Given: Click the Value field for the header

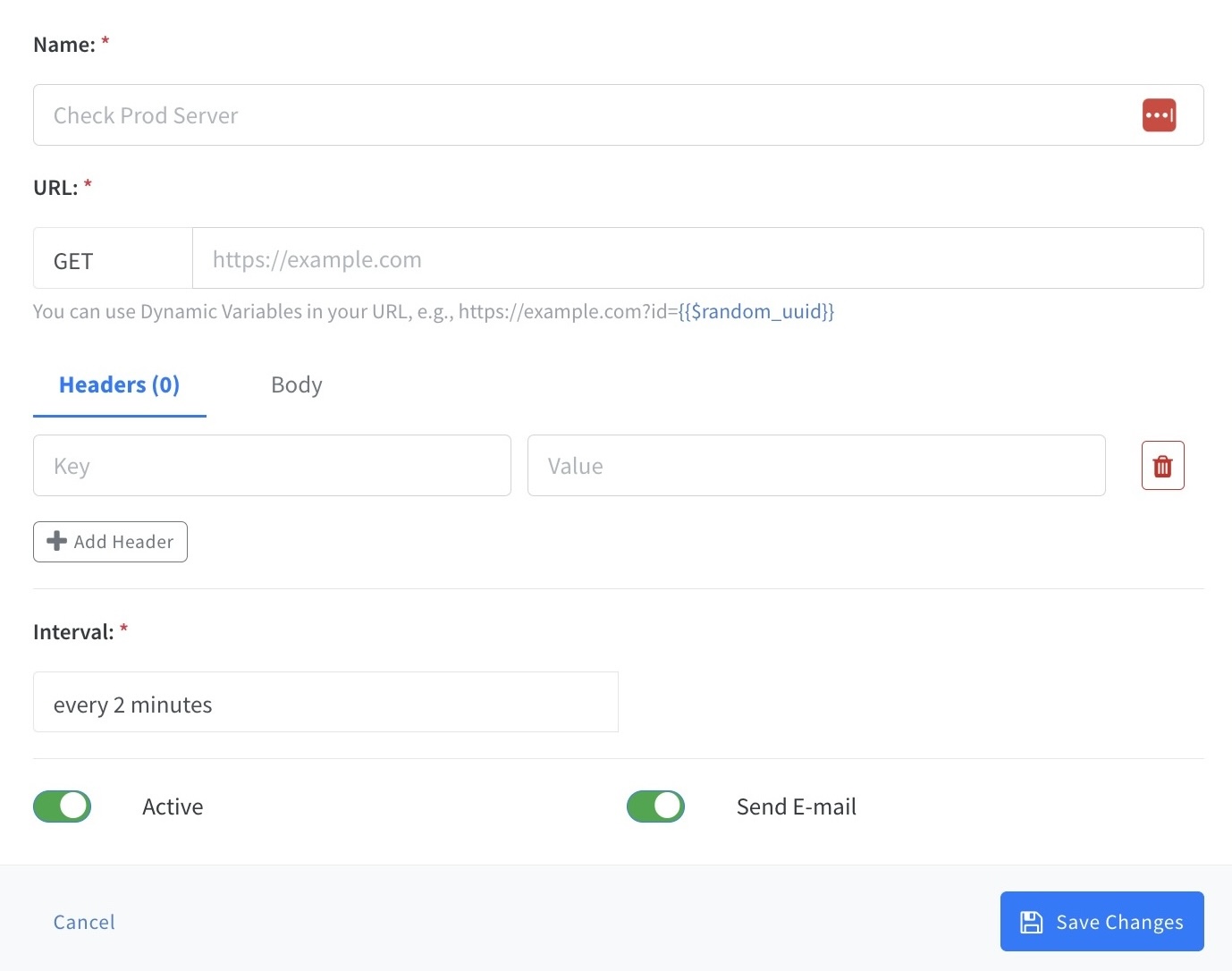Looking at the screenshot, I should click(815, 465).
